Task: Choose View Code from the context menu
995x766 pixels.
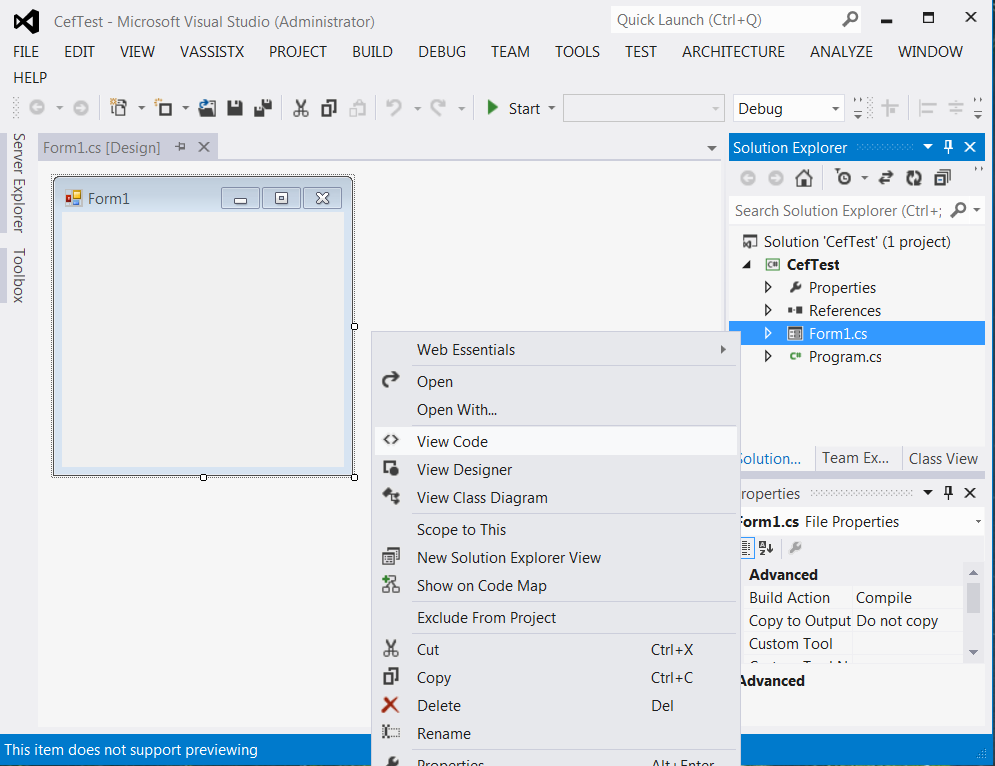Action: pos(452,441)
